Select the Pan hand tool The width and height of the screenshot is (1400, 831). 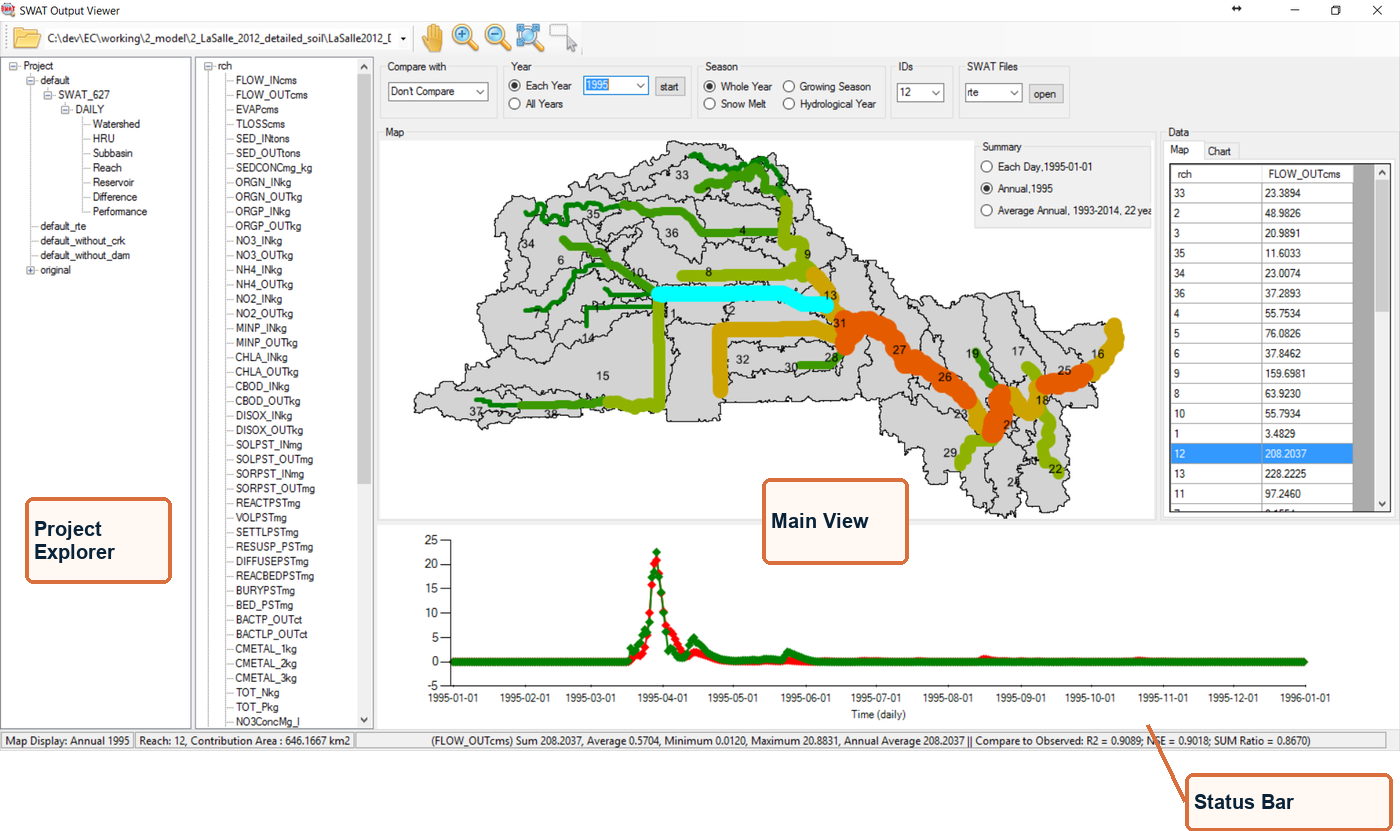coord(432,38)
